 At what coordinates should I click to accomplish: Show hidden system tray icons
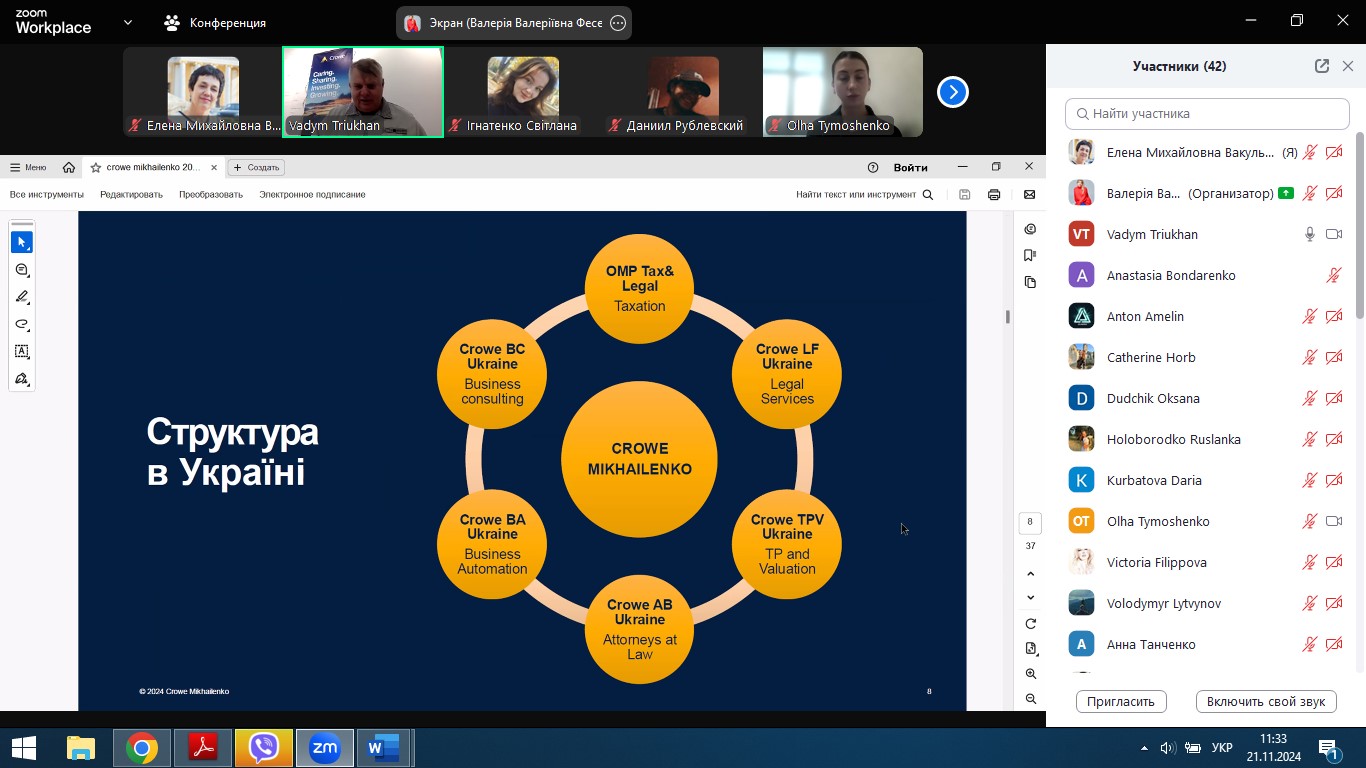tap(1144, 748)
